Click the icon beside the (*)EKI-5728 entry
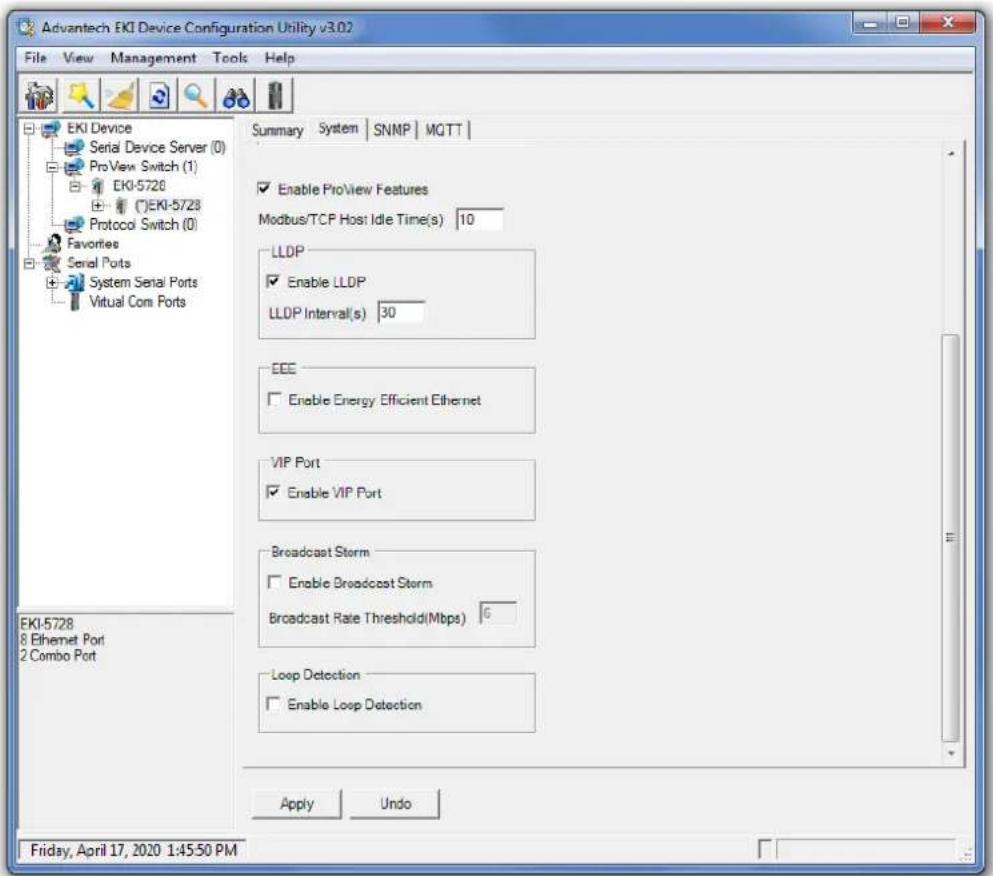Screen dimensions: 993x876 tap(121, 205)
